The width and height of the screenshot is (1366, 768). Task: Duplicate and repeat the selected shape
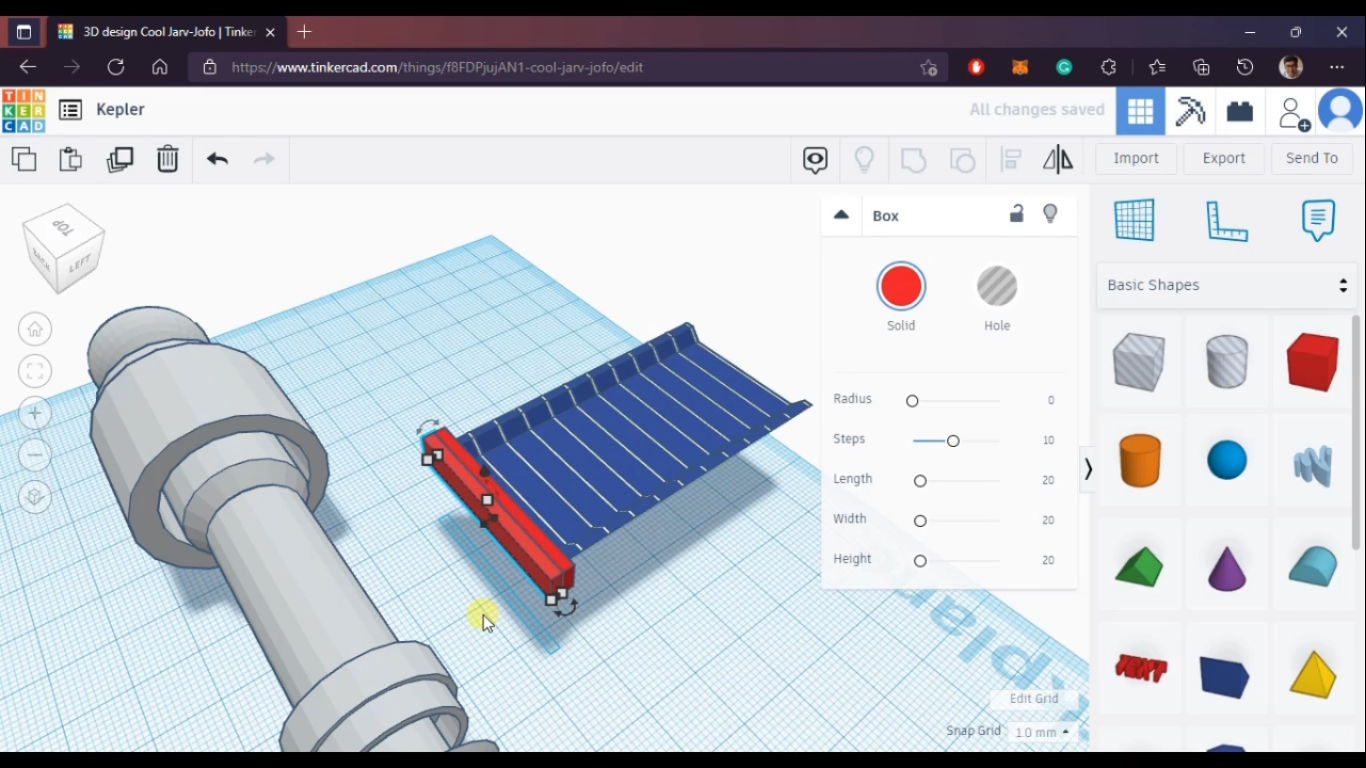coord(120,159)
